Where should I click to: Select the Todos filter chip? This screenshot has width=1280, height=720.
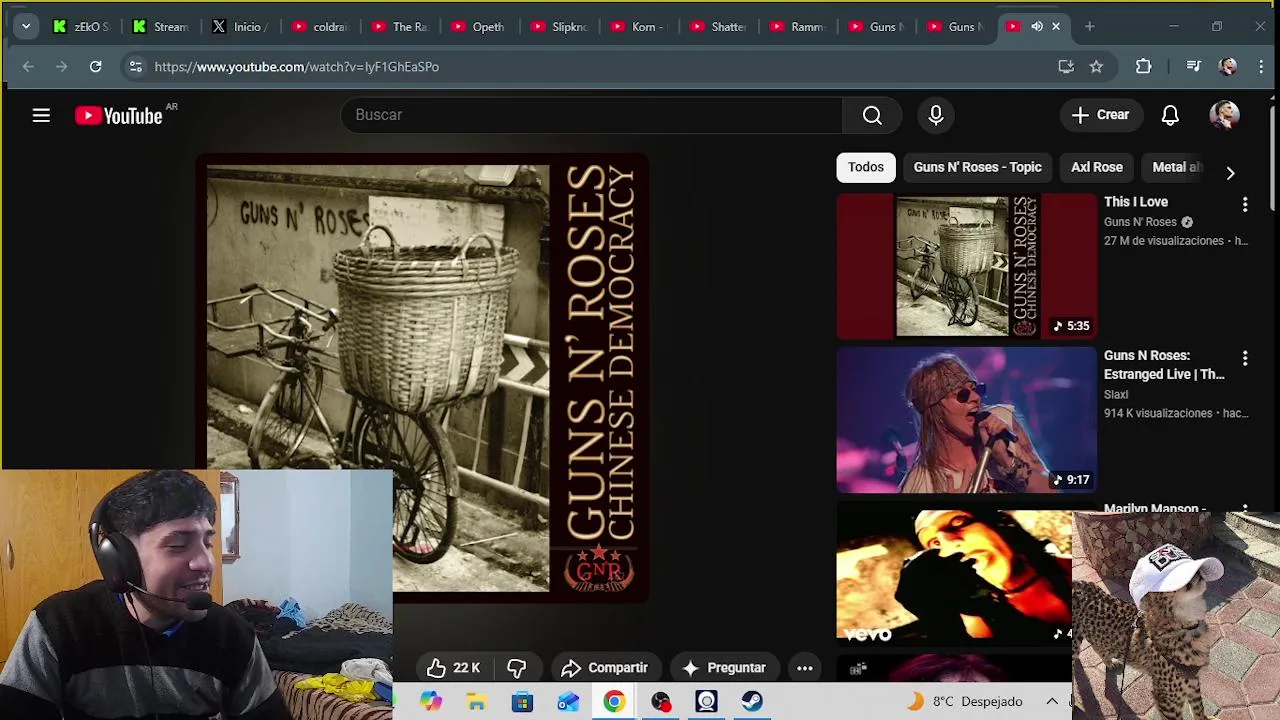coord(866,167)
